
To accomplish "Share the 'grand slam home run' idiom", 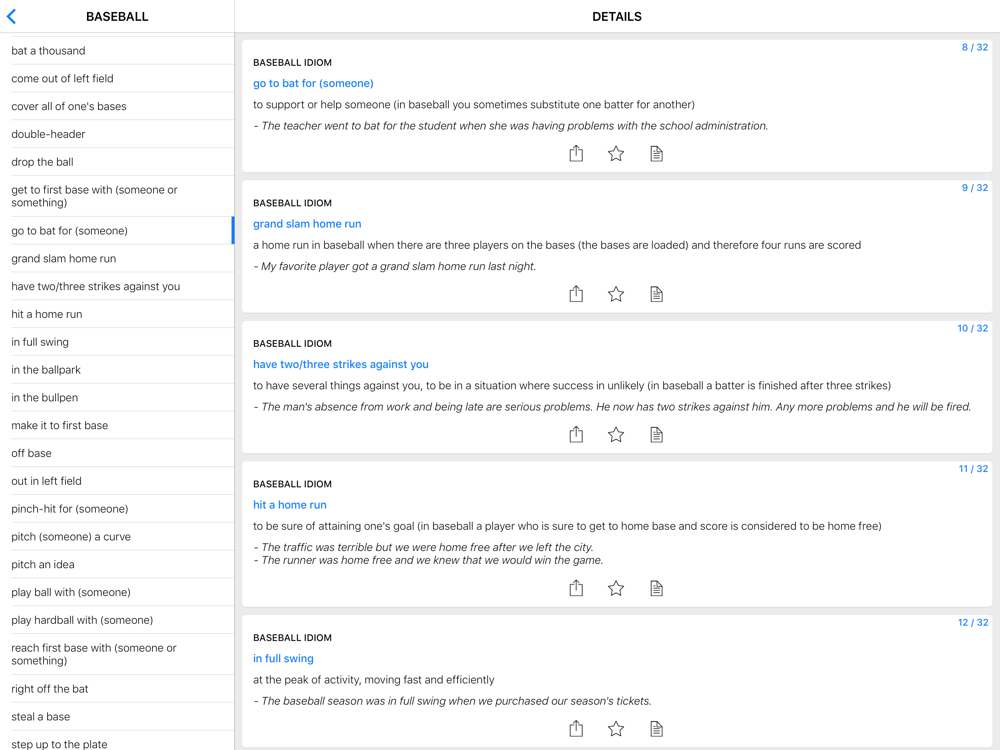I will (x=576, y=294).
